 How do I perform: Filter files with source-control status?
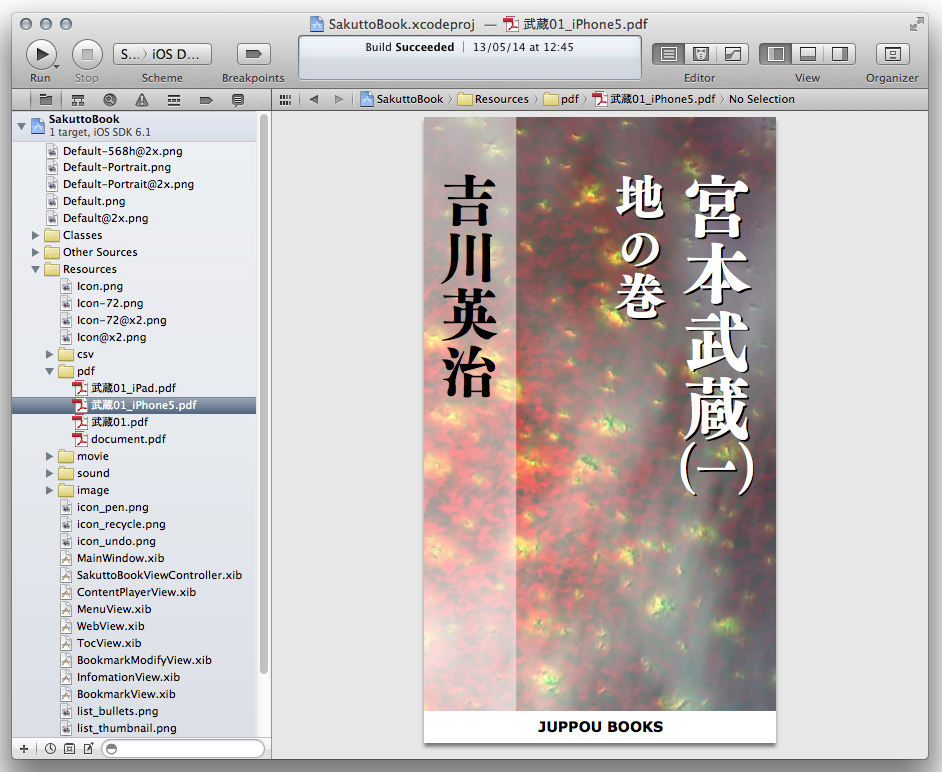coord(70,749)
